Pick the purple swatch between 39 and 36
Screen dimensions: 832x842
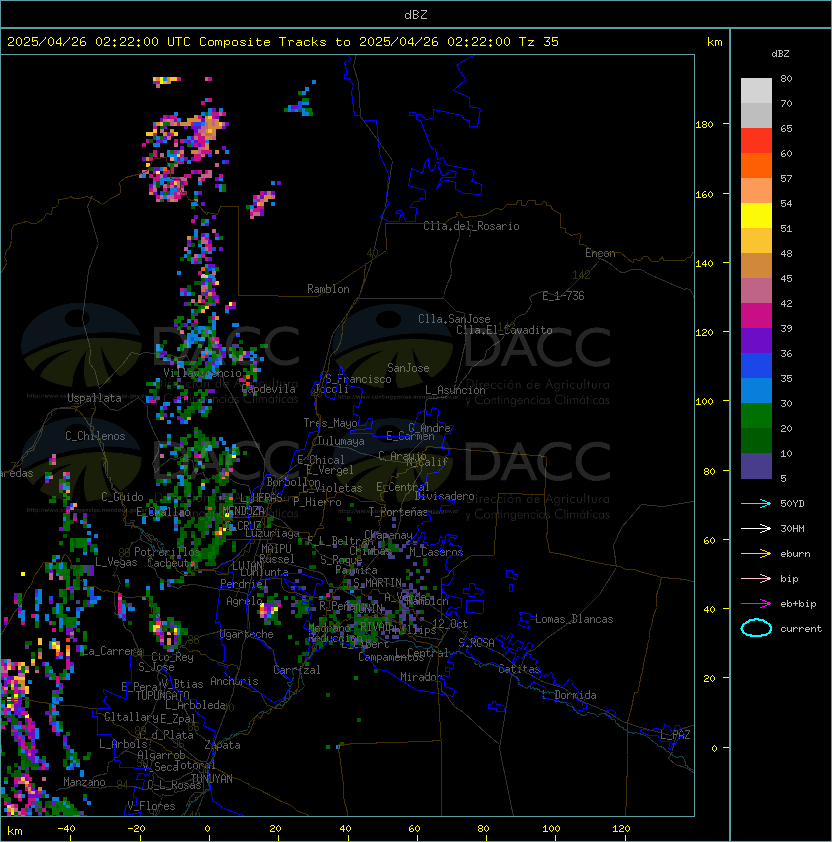point(756,340)
